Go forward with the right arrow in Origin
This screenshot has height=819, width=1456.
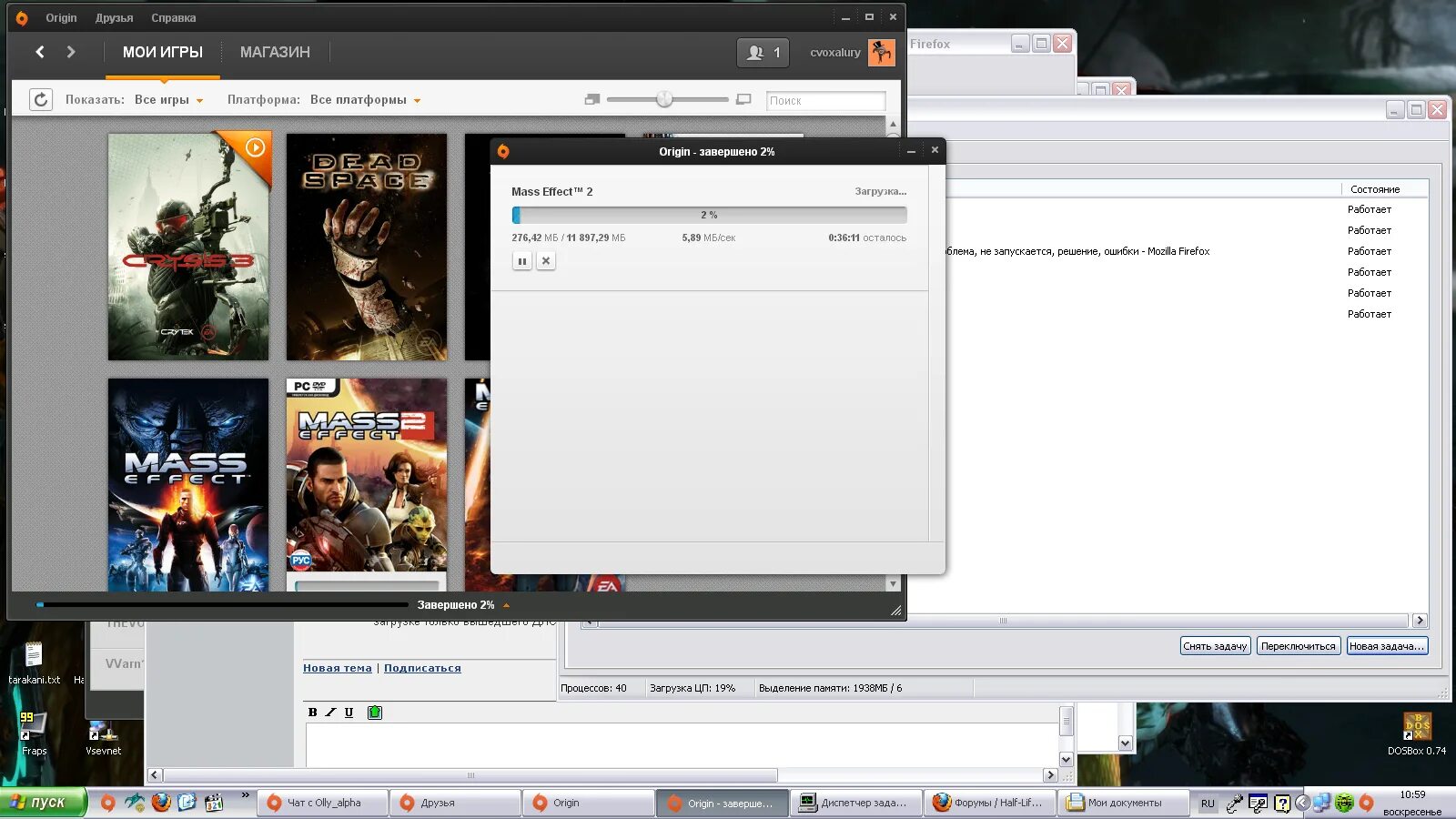click(x=71, y=52)
